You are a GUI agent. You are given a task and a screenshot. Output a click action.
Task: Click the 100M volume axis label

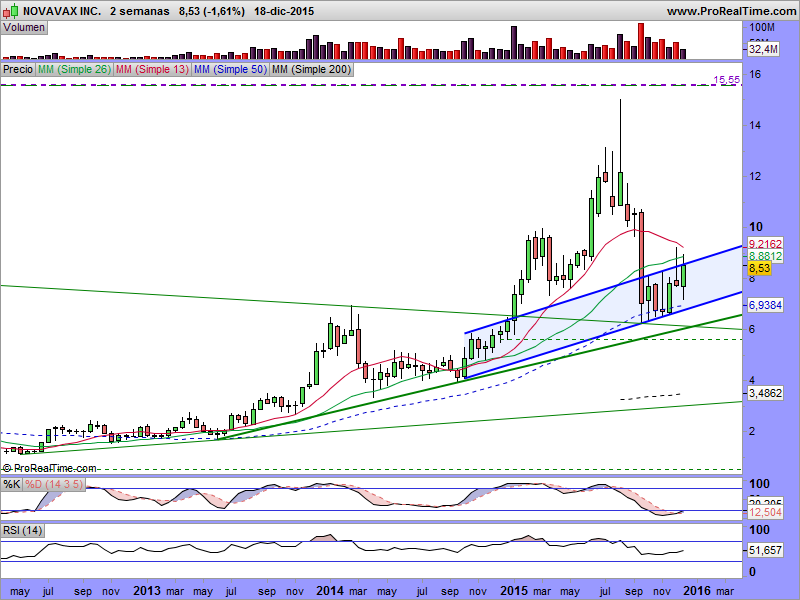point(762,28)
